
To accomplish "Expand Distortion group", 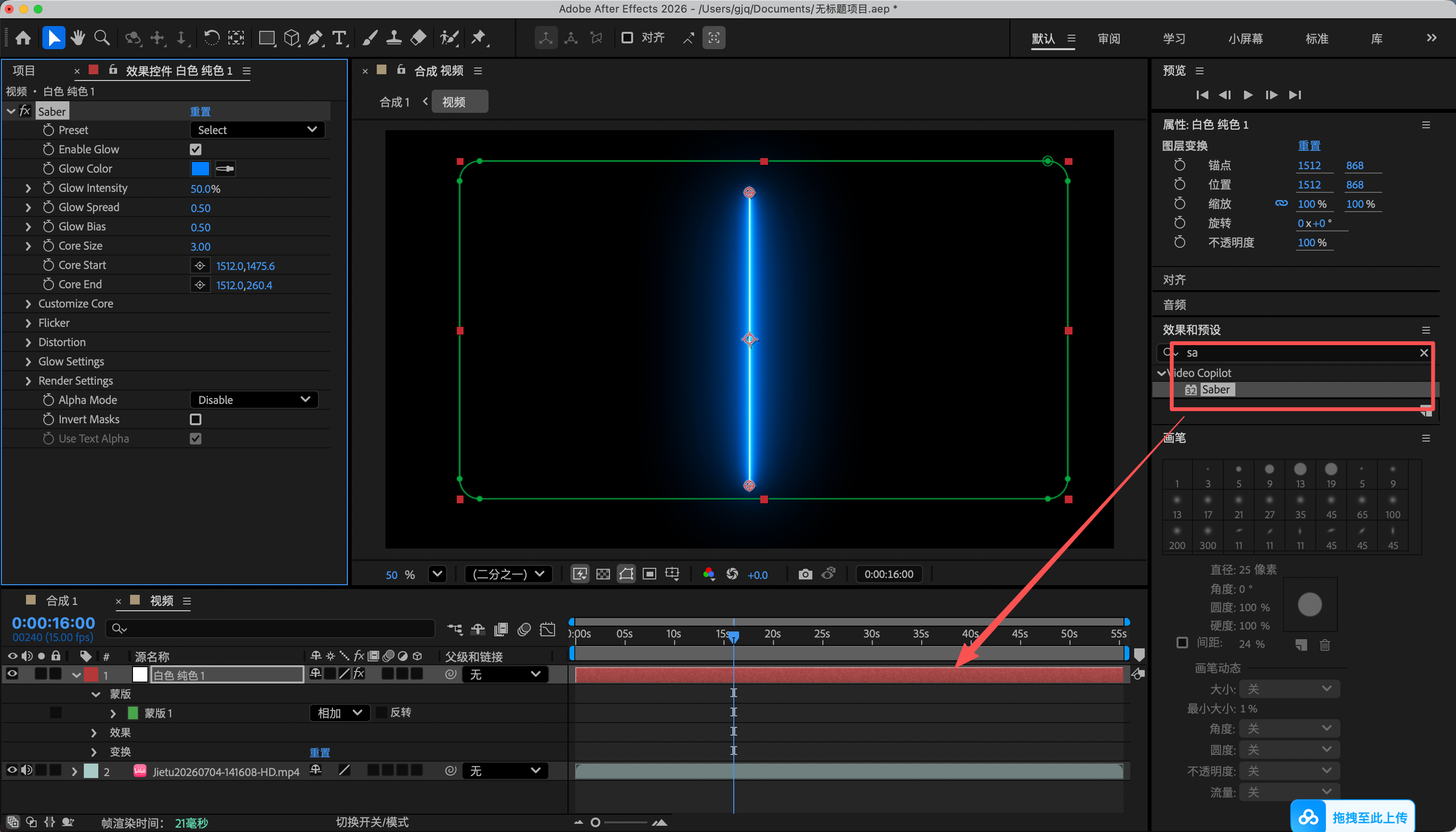I will click(28, 342).
